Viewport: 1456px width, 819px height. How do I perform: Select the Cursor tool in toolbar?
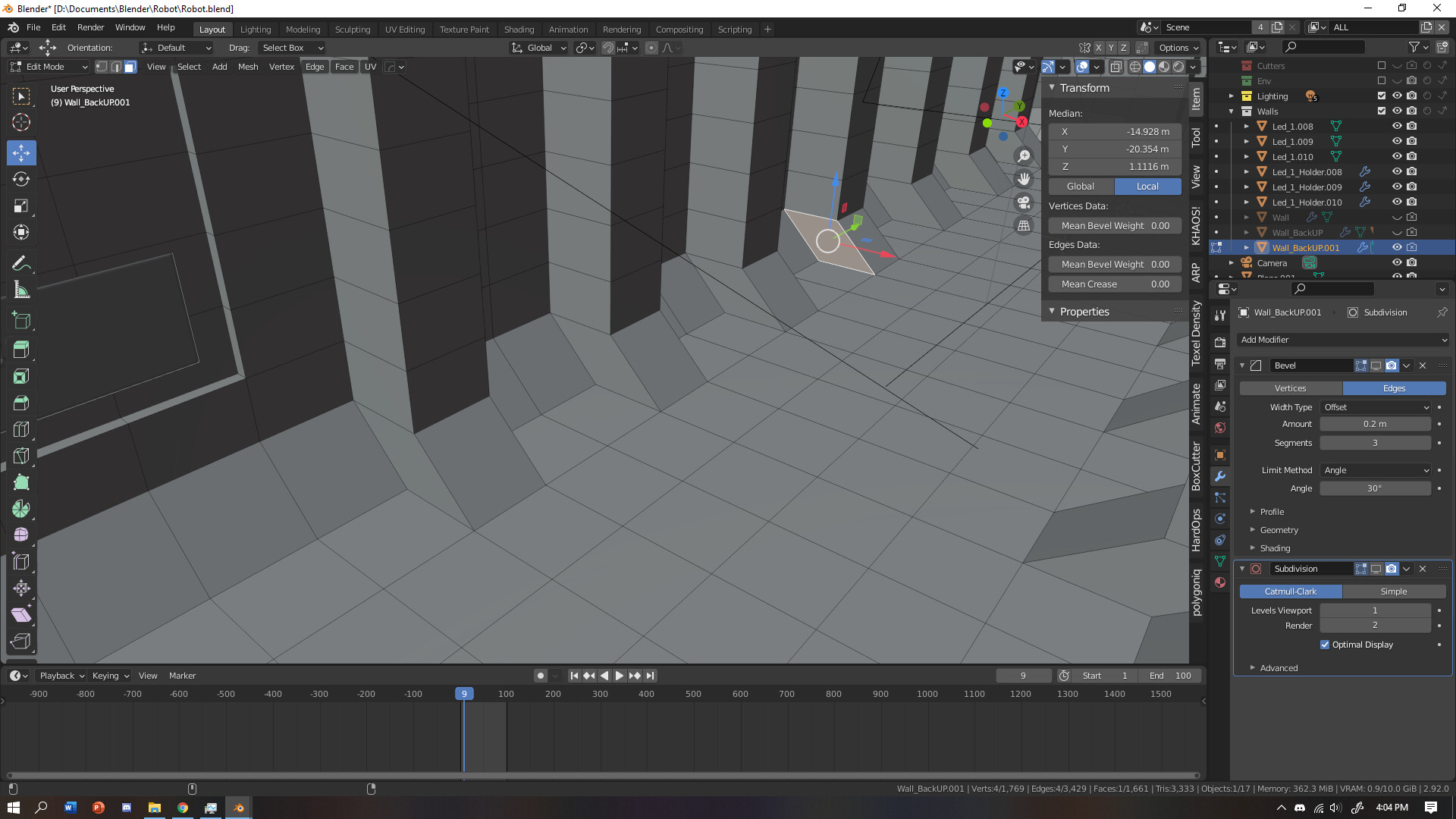click(x=21, y=122)
